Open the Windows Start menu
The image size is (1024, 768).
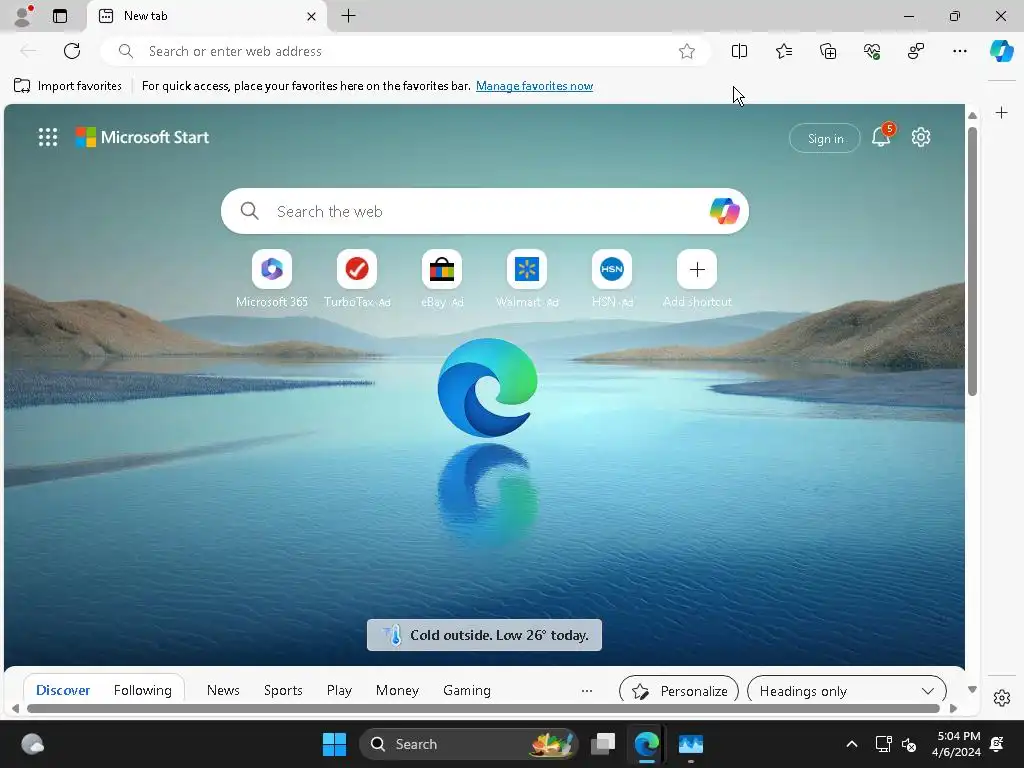334,744
